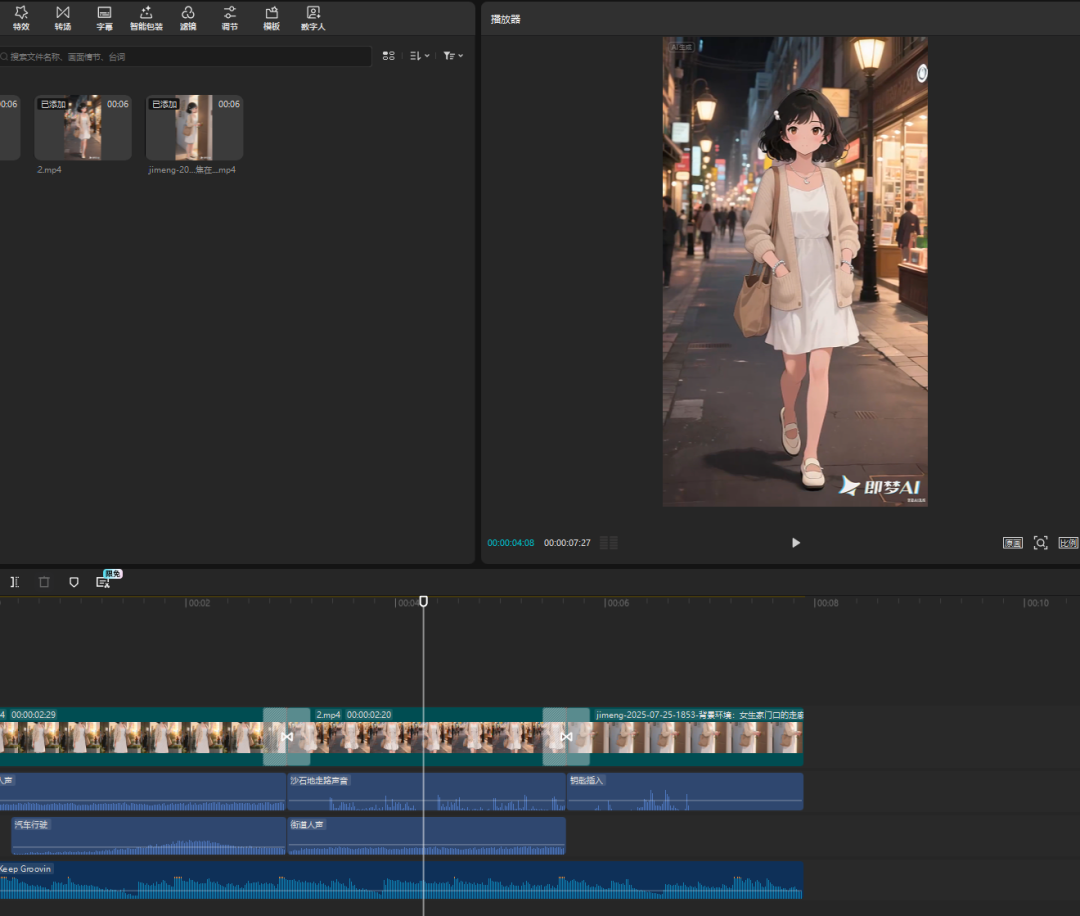
Task: Click the 已添加 badge on 2.mp4 thumbnail
Action: point(53,104)
